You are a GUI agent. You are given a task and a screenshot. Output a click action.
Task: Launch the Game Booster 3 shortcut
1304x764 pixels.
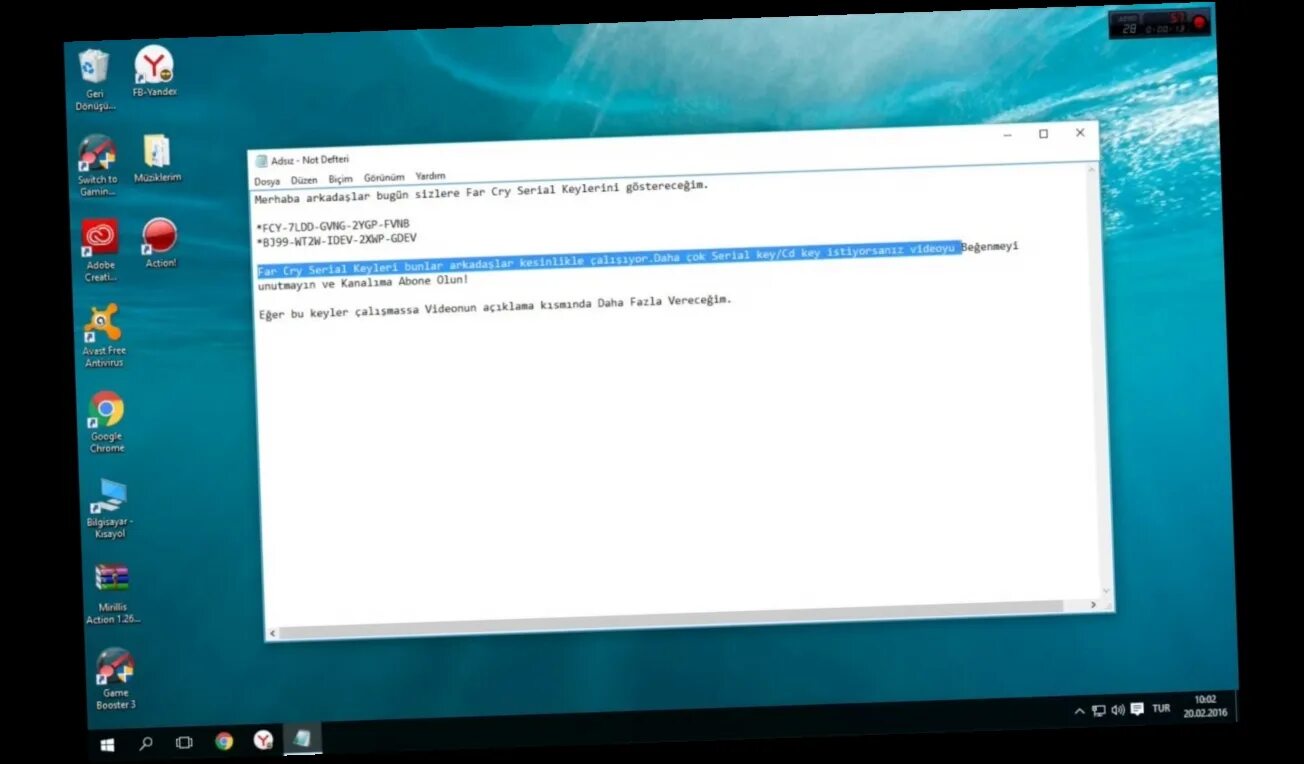point(115,679)
